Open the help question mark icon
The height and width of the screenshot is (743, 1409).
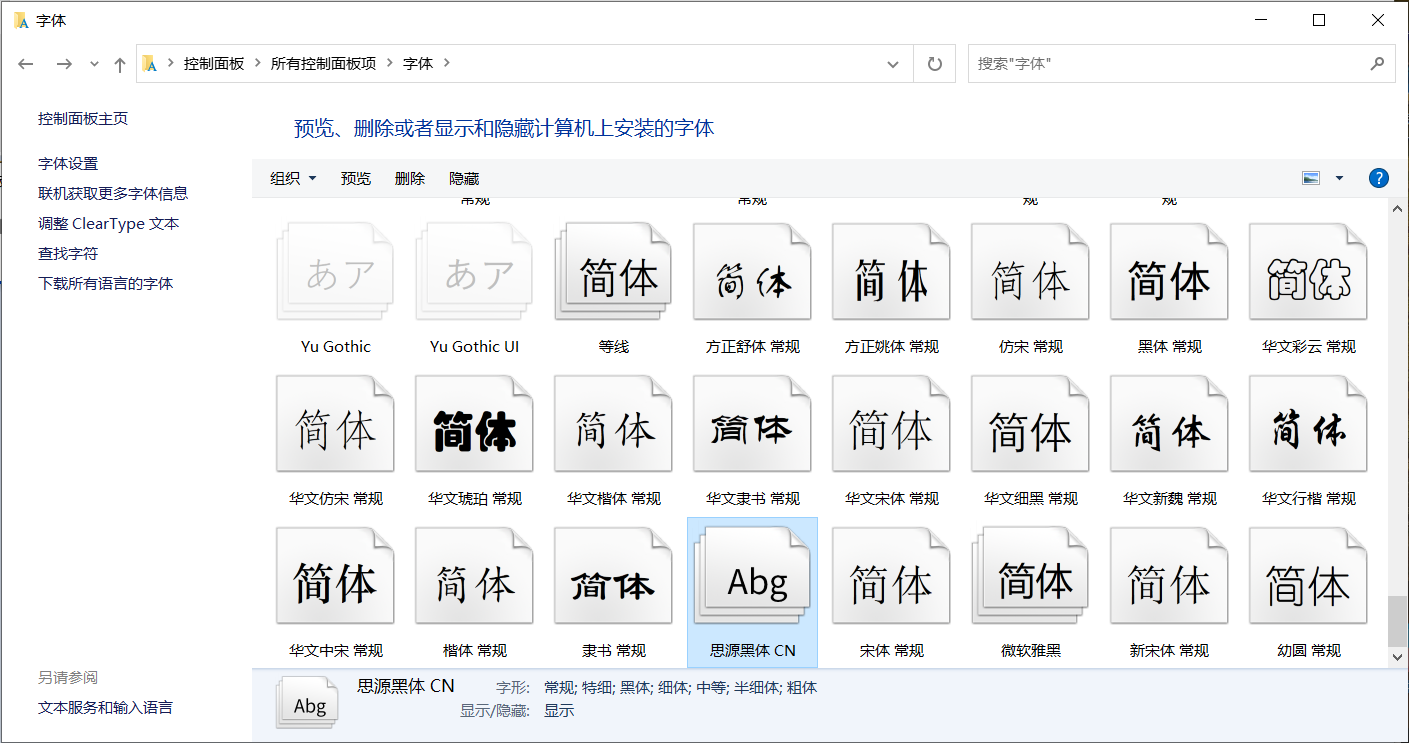click(1378, 178)
